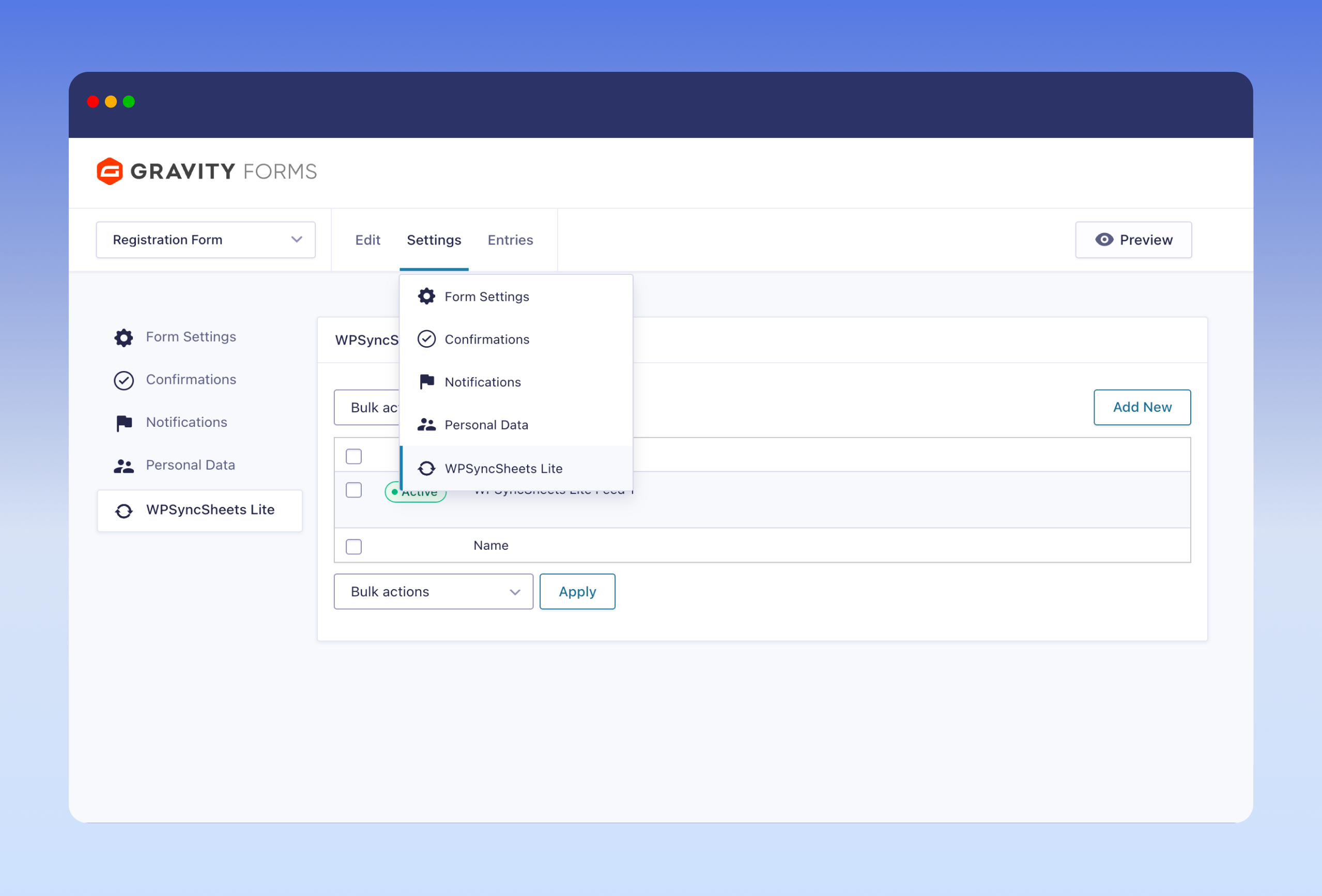Choose WPSyncSheets Lite in the Settings dropdown menu
The image size is (1322, 896).
tap(516, 468)
